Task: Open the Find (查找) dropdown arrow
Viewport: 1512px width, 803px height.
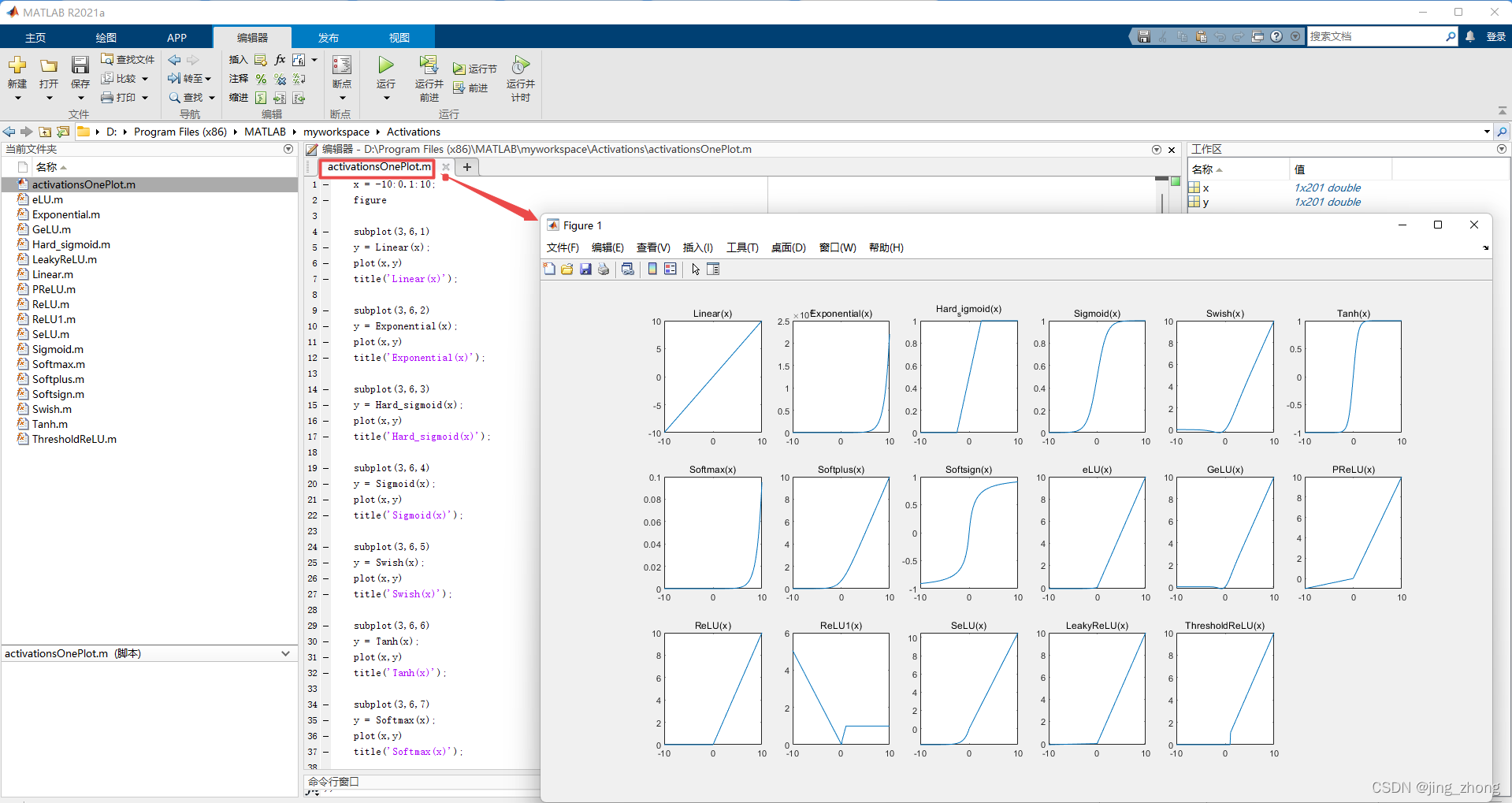Action: pos(212,98)
